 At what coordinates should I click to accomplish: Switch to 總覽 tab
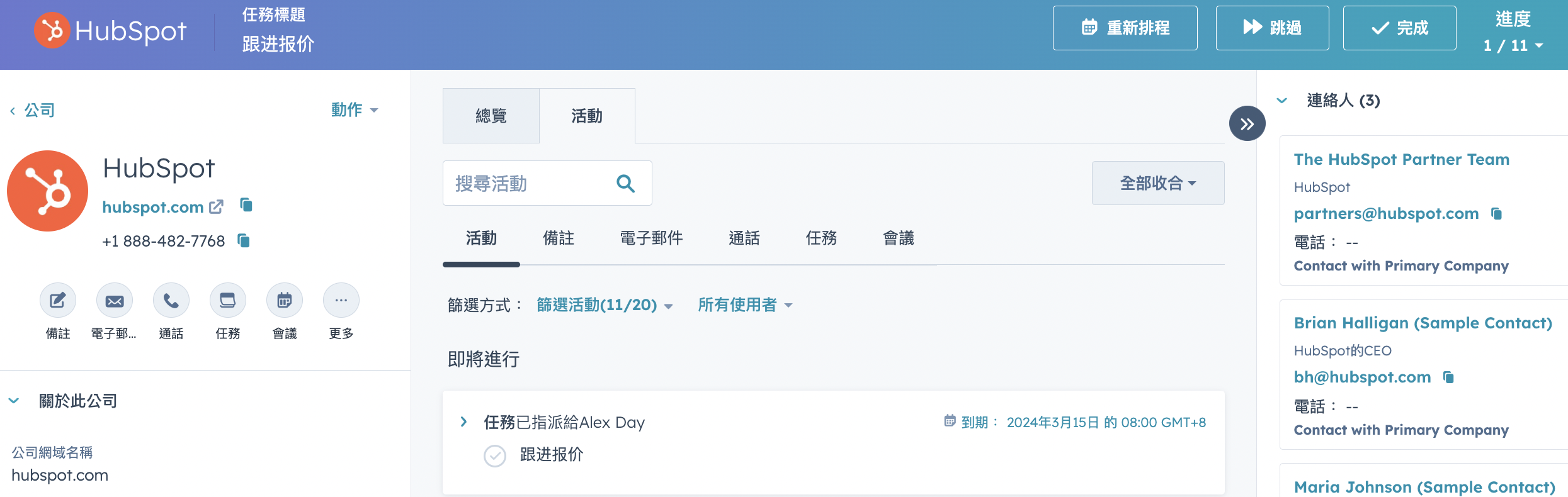point(491,116)
